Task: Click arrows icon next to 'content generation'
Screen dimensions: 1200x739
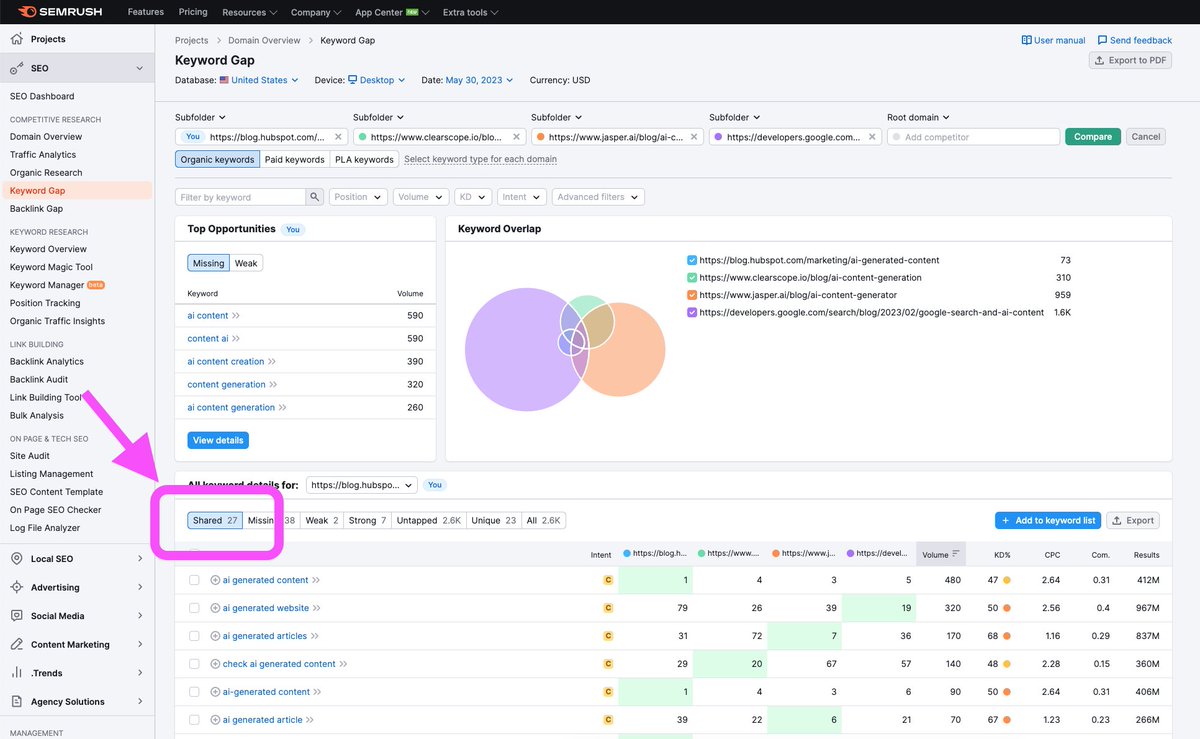Action: (x=274, y=385)
